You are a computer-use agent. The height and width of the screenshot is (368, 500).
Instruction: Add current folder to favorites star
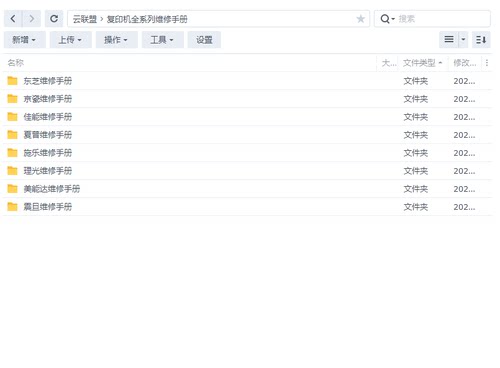coord(360,19)
